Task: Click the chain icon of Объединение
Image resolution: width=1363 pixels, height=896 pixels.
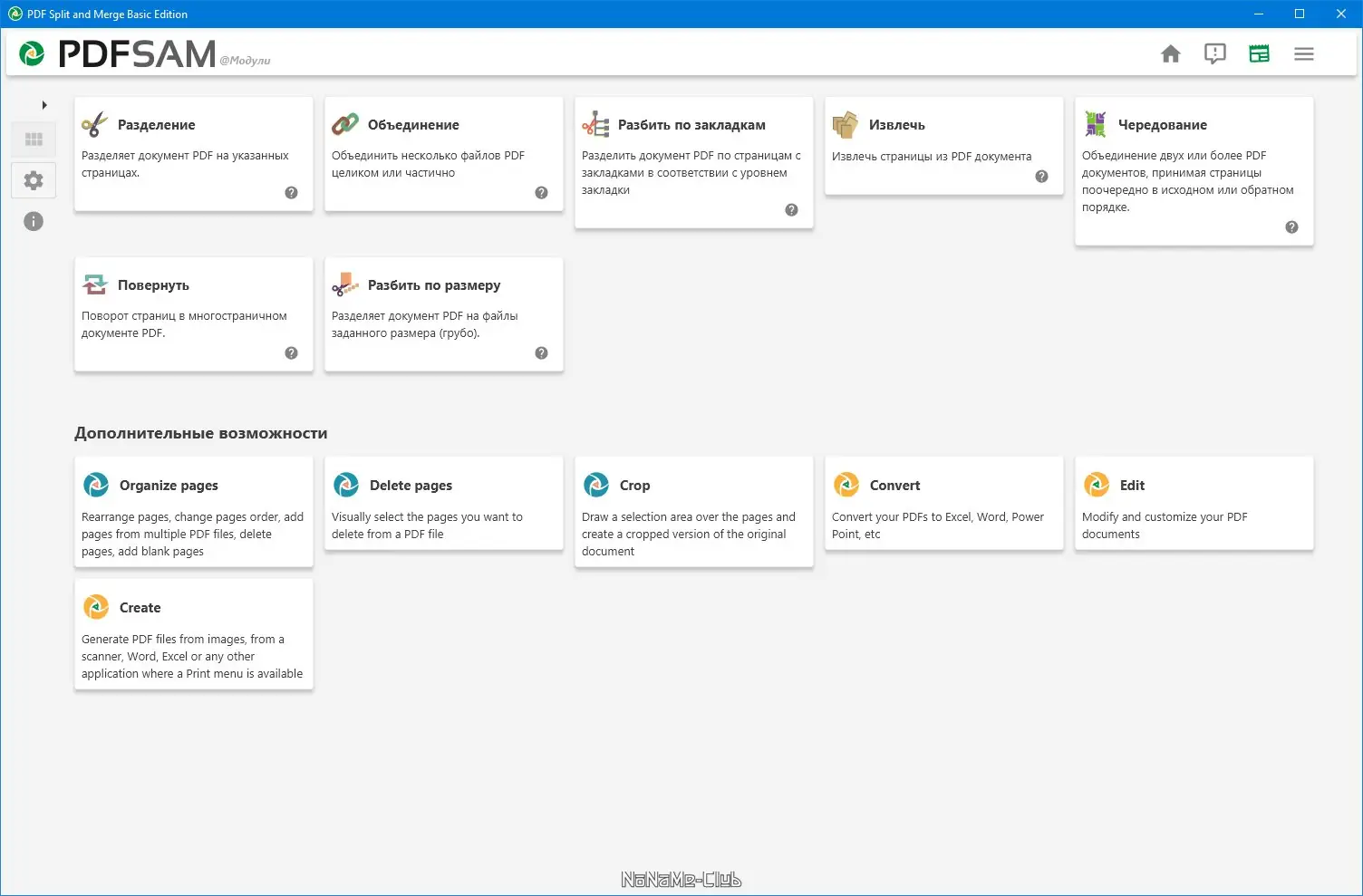Action: tap(344, 125)
